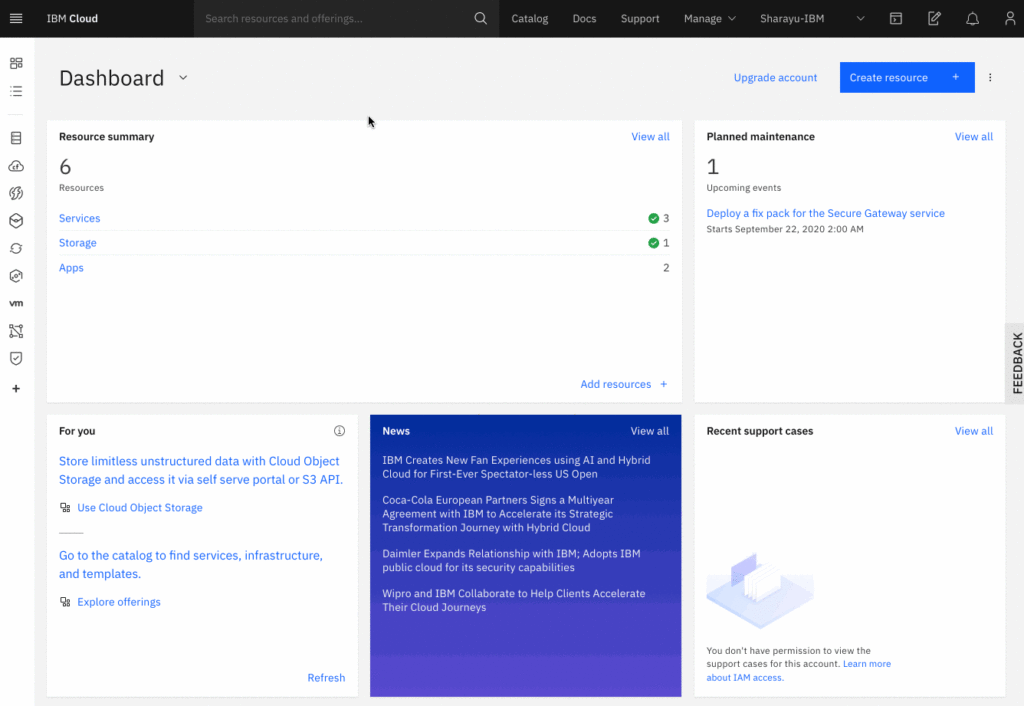The height and width of the screenshot is (706, 1024).
Task: Open 'Store limitless unstructured data' recommendation
Action: (x=201, y=470)
